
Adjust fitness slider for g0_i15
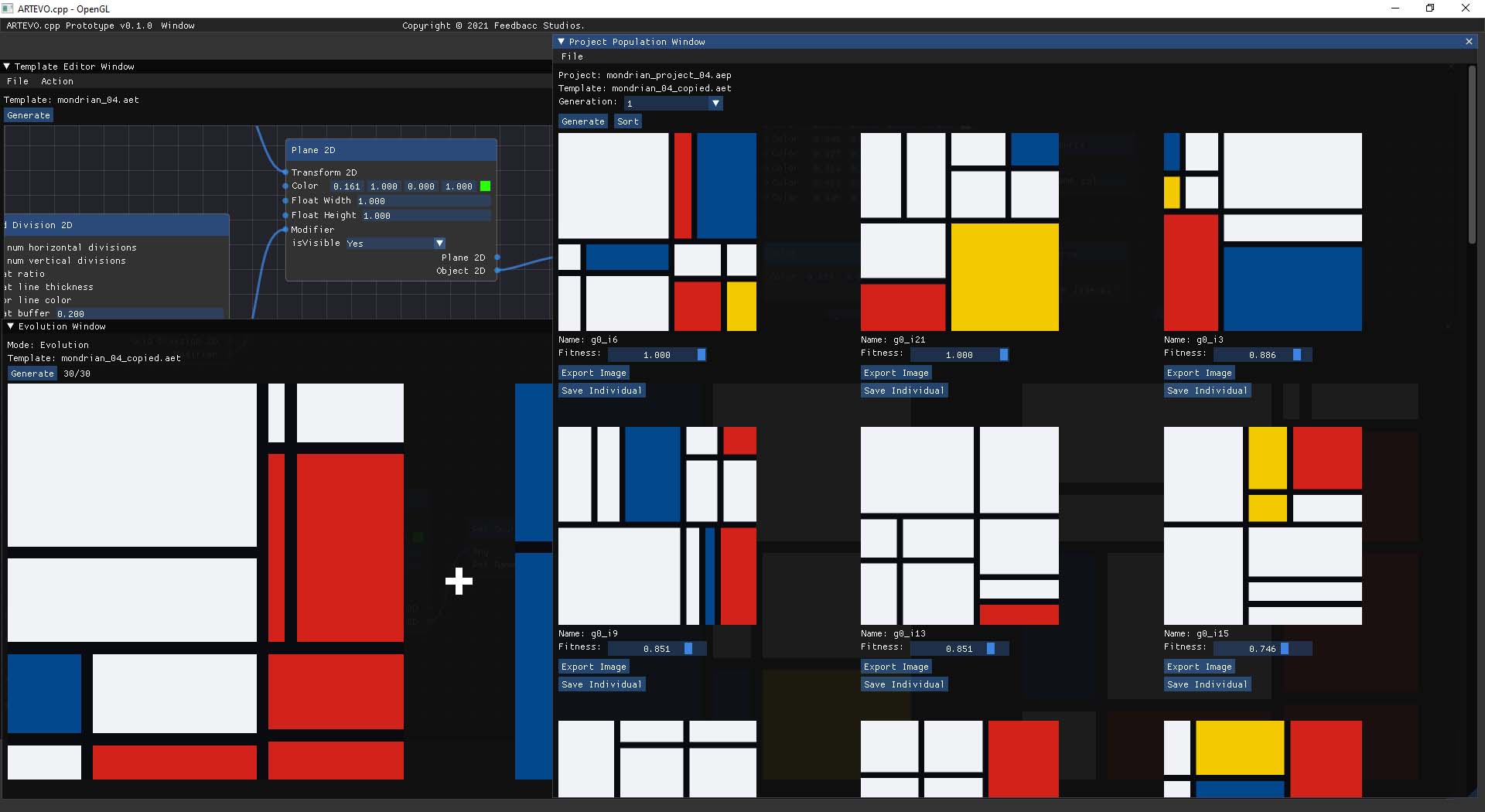[x=1263, y=649]
